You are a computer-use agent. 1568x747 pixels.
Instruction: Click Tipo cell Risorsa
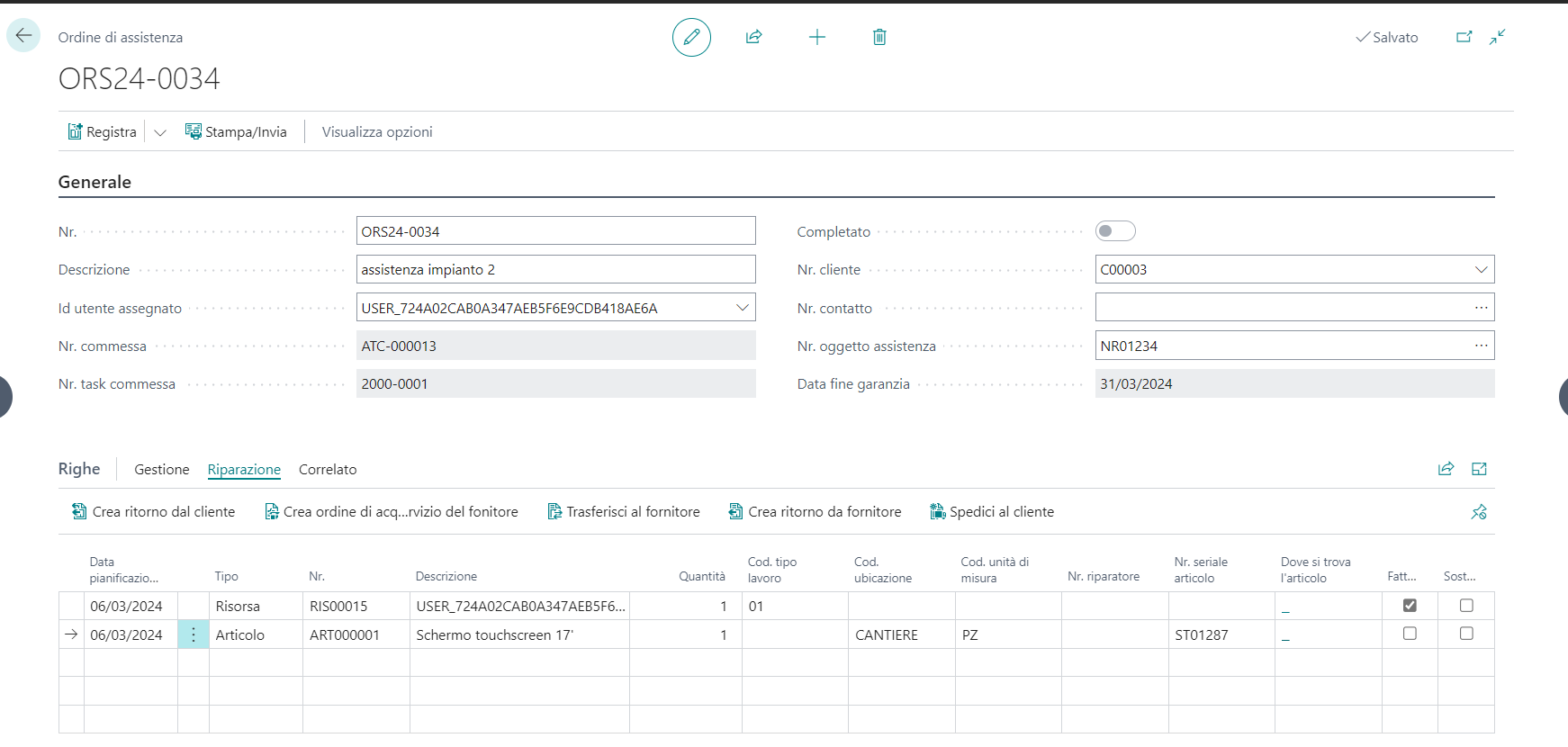(x=256, y=606)
